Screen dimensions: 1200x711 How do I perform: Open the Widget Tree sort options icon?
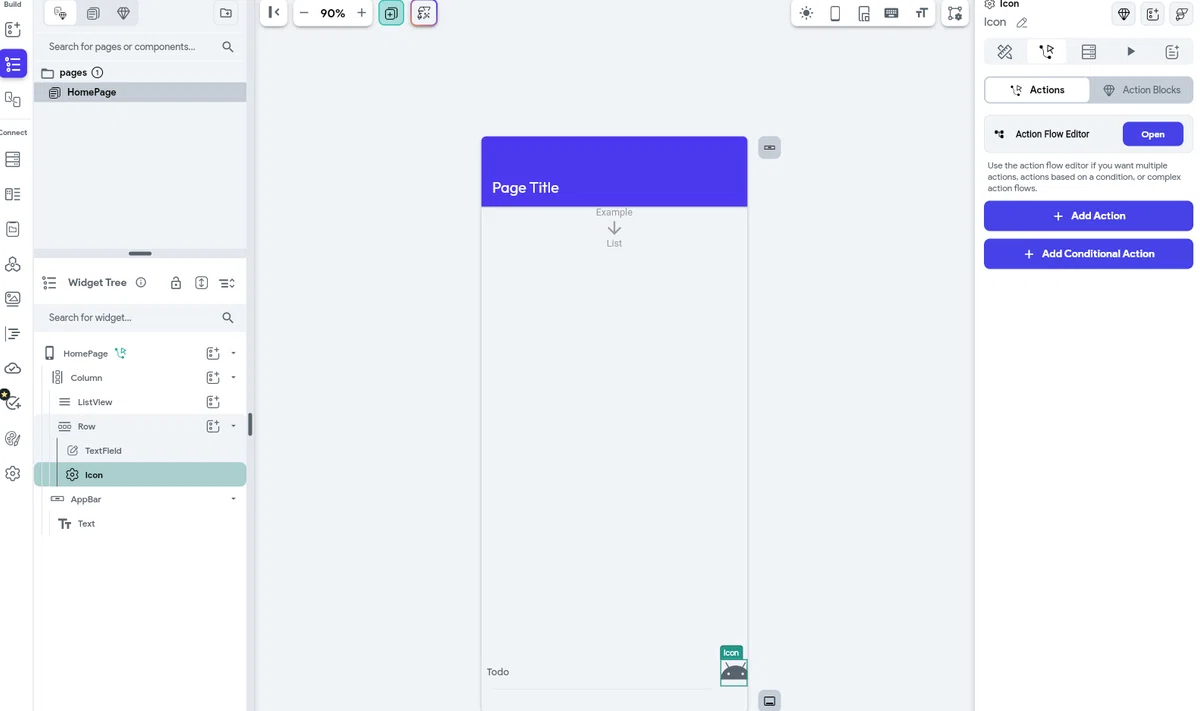pyautogui.click(x=227, y=283)
